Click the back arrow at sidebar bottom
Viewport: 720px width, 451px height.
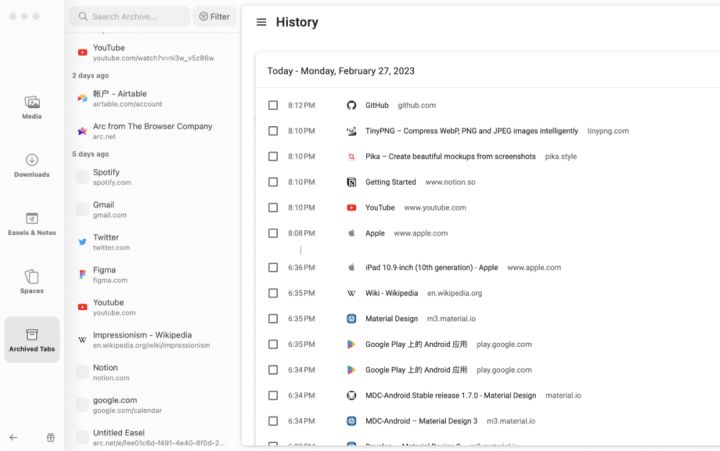coord(13,437)
